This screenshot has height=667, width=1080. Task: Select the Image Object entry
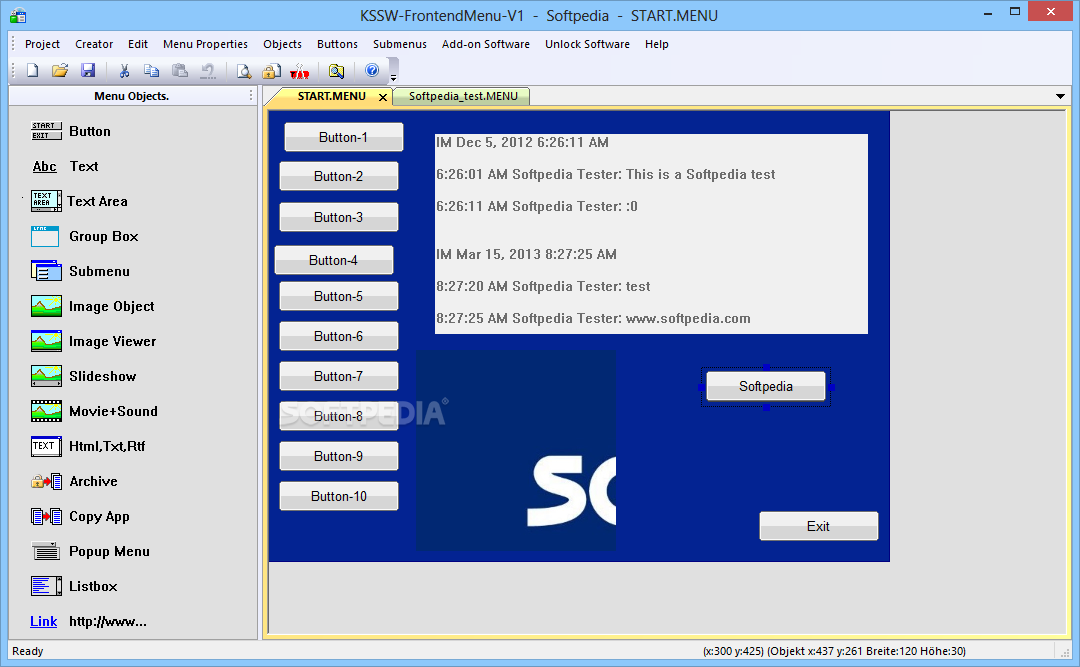point(92,307)
